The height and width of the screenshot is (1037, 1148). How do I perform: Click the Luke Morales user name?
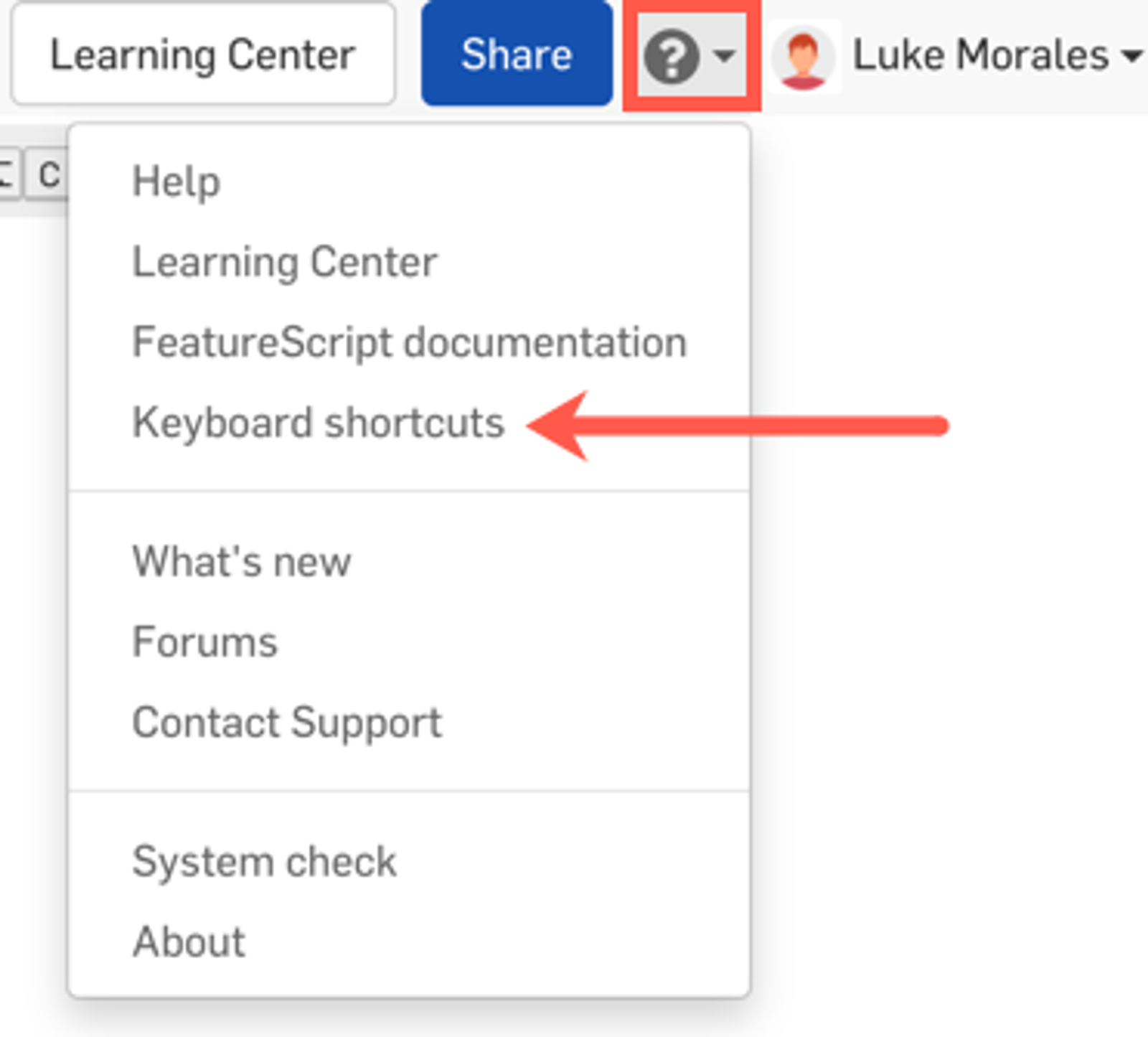pyautogui.click(x=980, y=55)
